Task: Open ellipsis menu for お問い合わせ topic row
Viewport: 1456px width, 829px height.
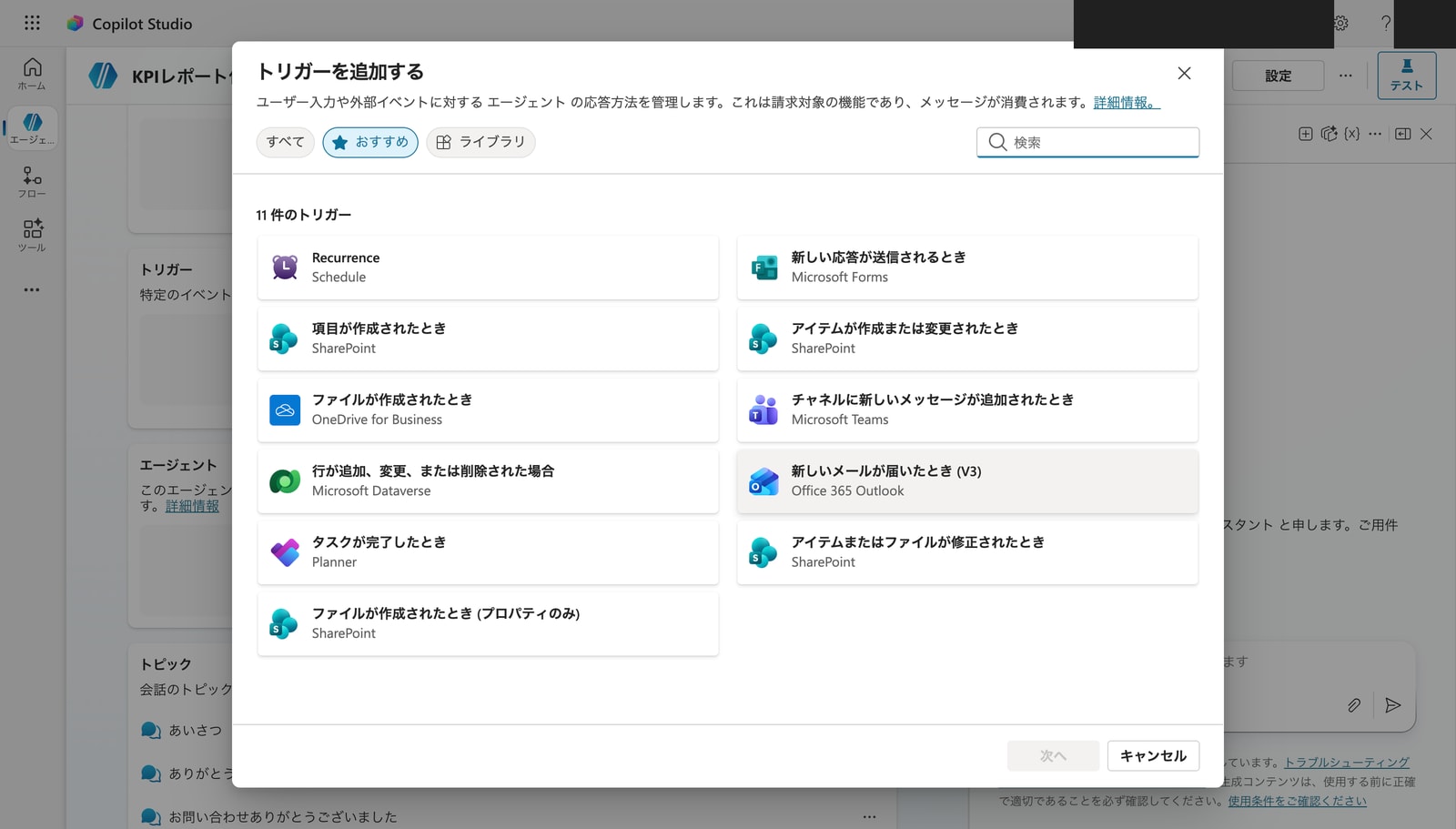Action: click(x=869, y=817)
